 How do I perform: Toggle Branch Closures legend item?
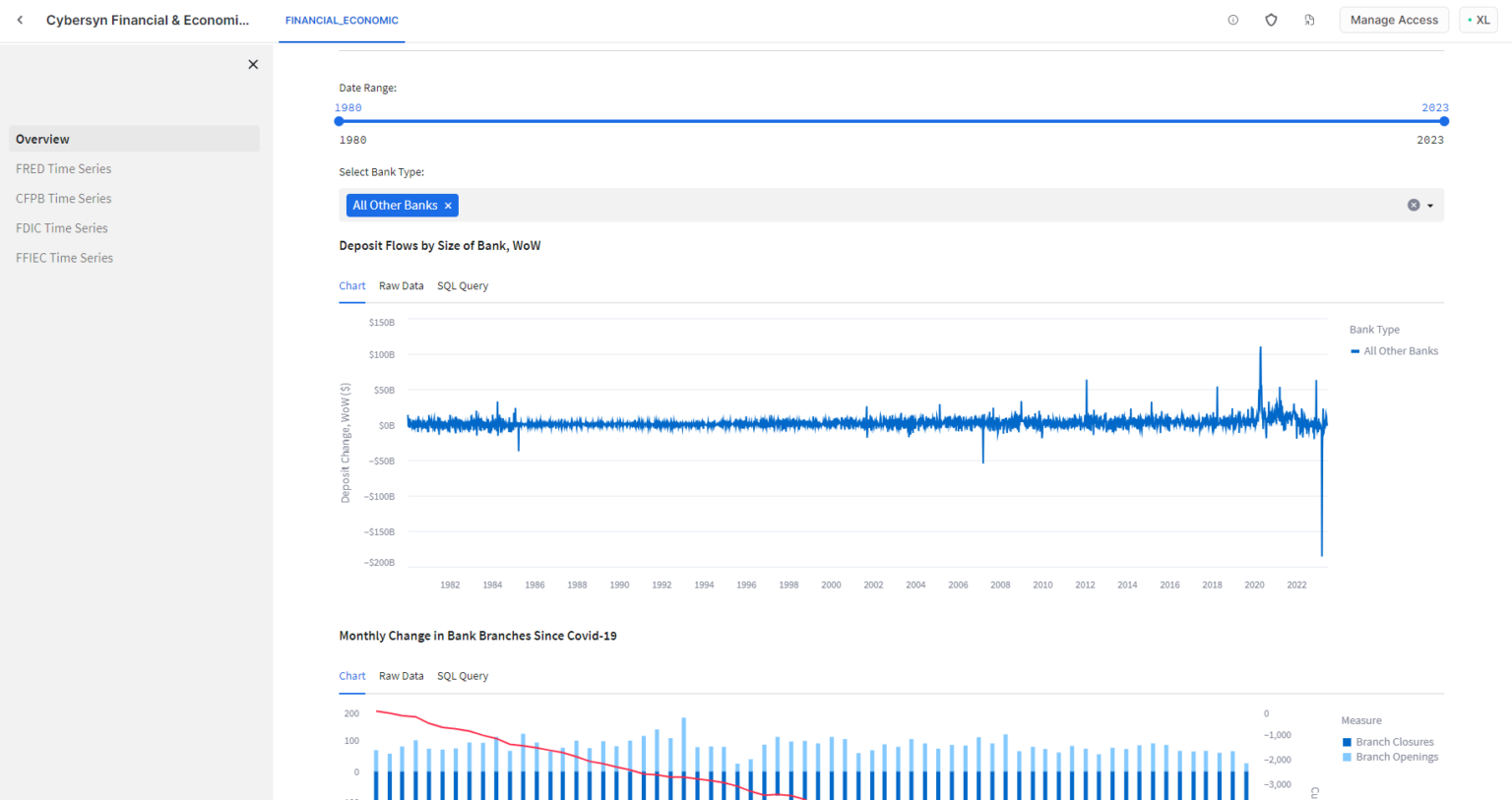[1394, 742]
